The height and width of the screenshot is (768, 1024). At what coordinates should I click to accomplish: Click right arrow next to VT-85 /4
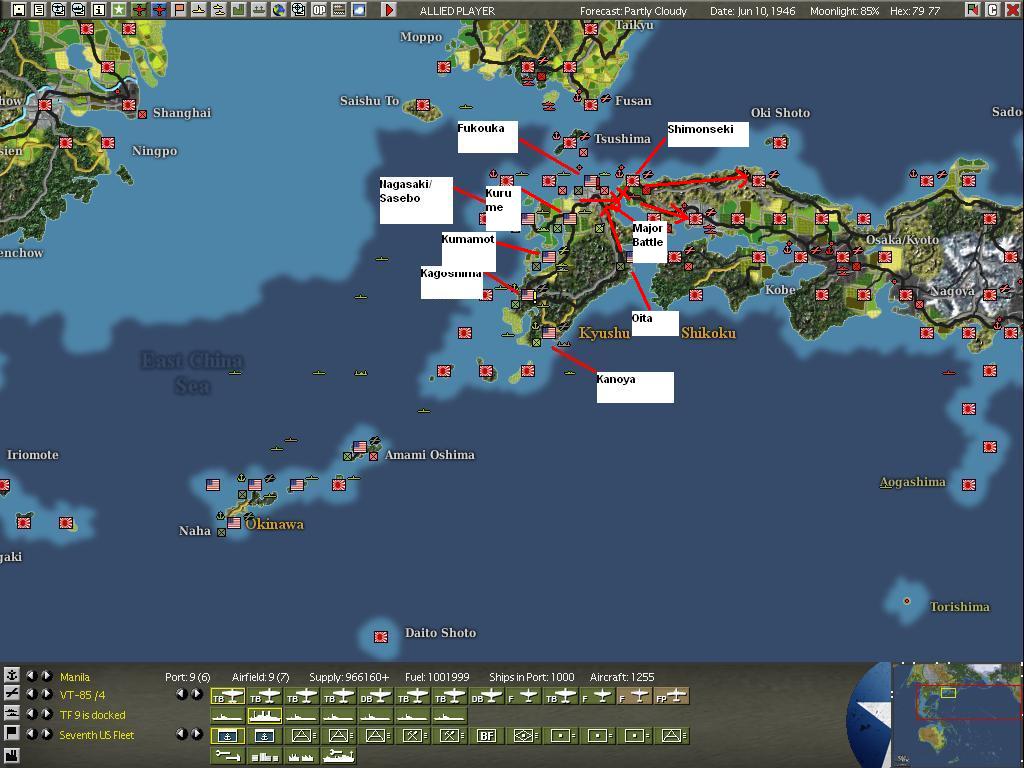point(46,694)
